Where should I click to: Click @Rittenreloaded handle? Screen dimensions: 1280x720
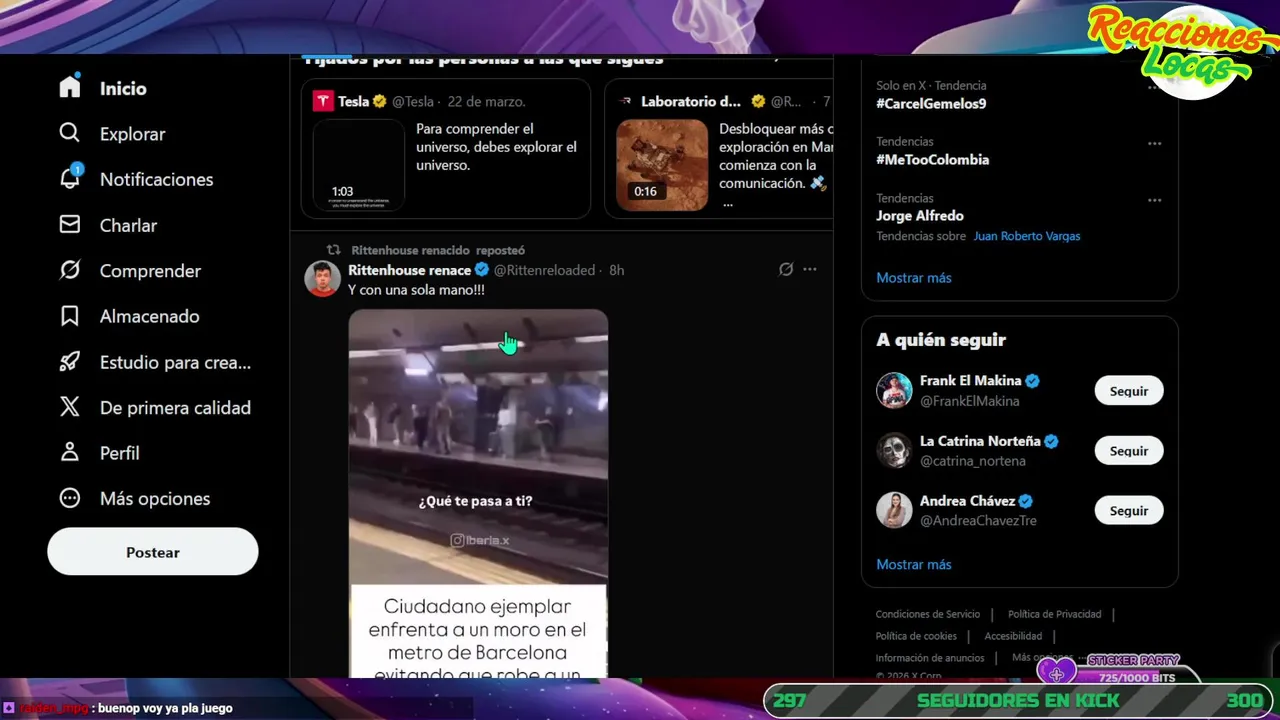(x=544, y=270)
